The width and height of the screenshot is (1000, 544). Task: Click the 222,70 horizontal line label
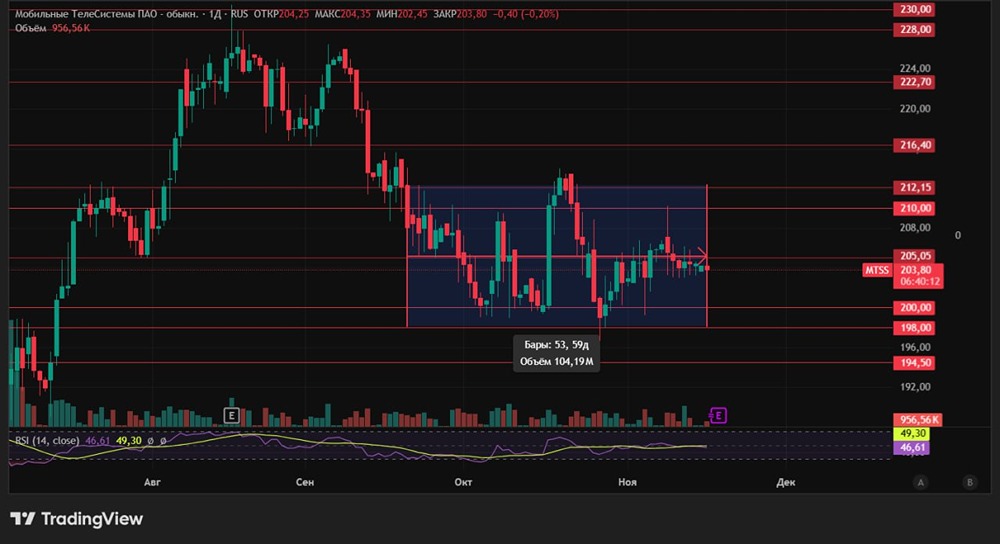[x=915, y=82]
